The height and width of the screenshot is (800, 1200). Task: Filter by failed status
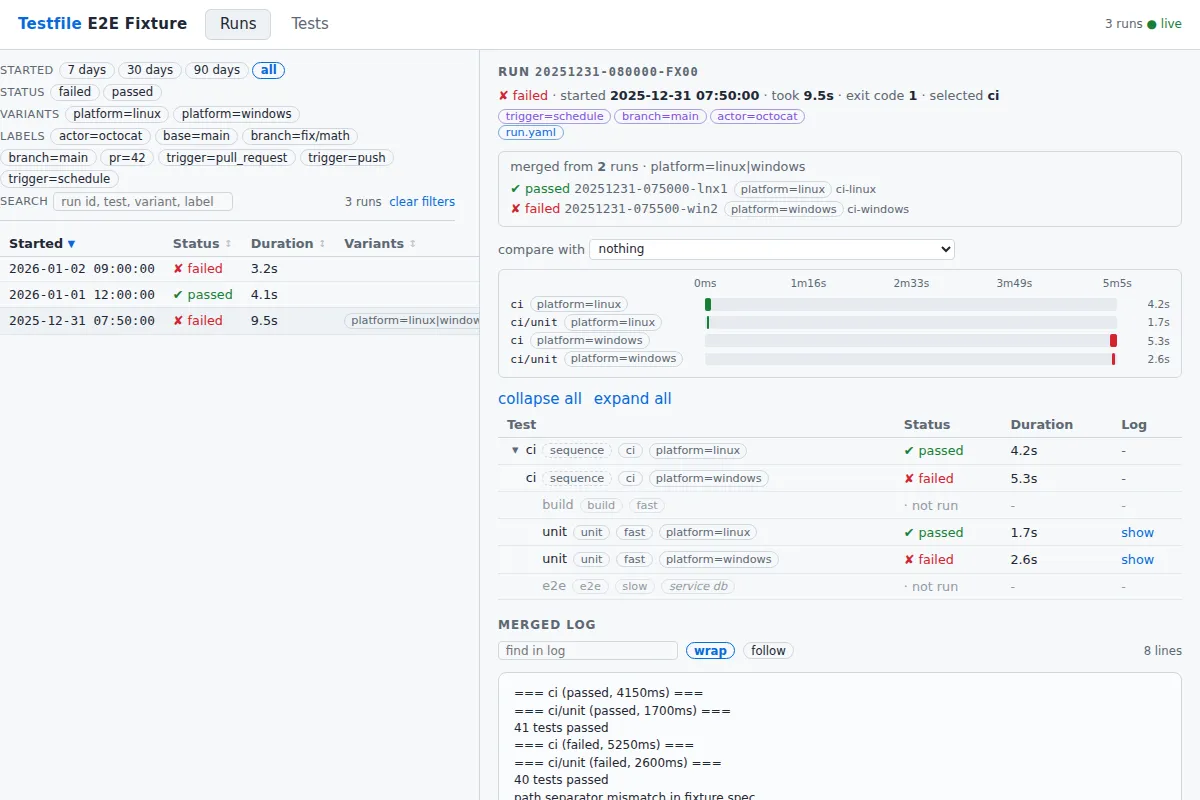coord(75,92)
